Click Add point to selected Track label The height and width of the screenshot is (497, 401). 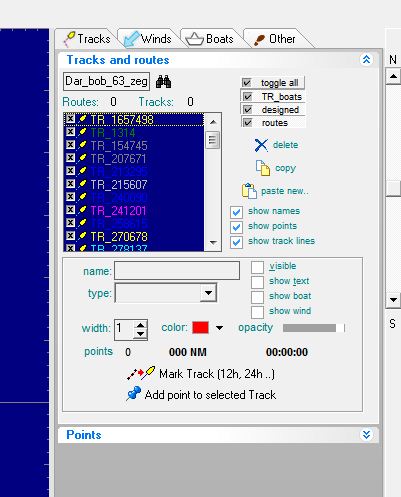point(210,395)
